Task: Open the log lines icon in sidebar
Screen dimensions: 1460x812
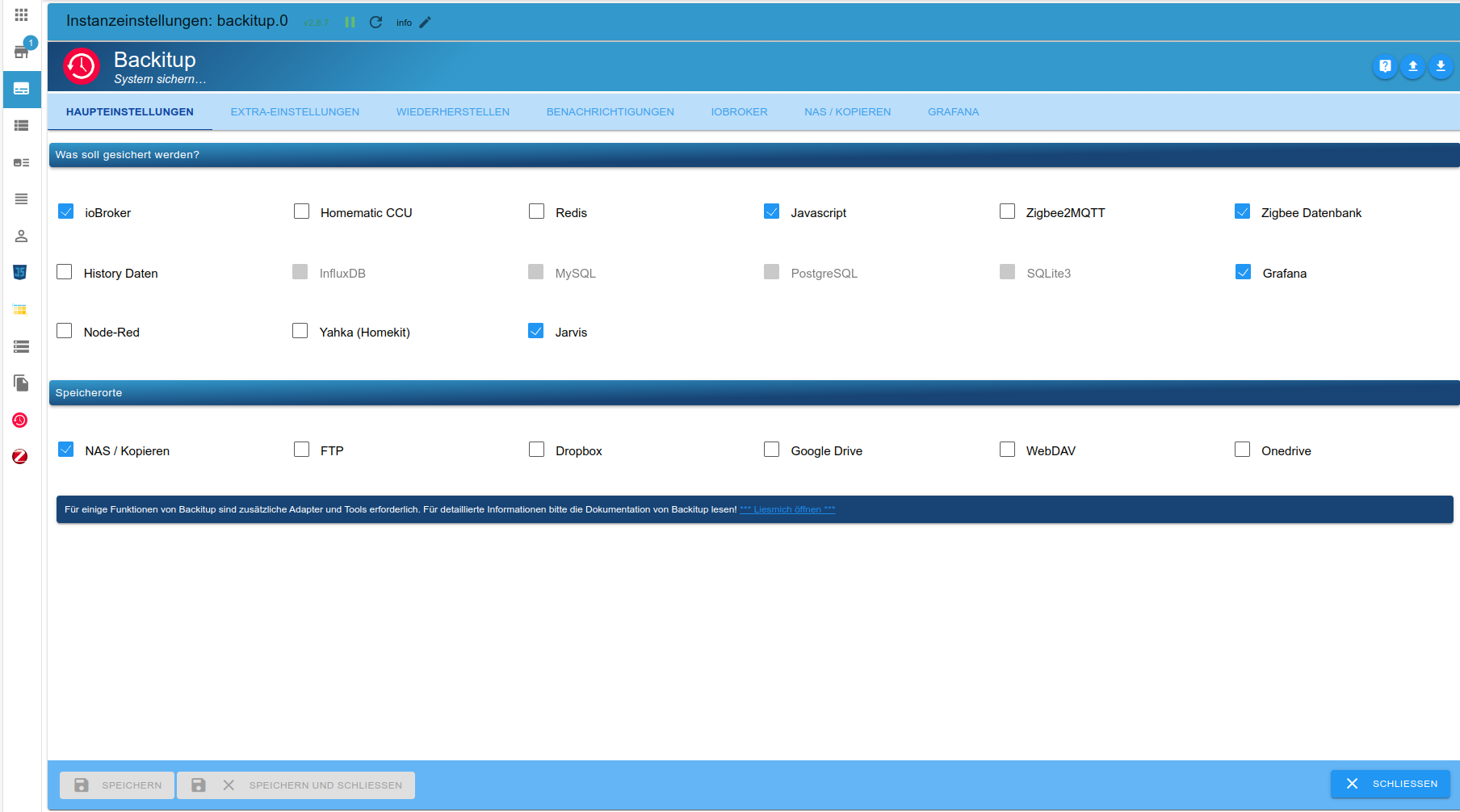Action: click(21, 199)
